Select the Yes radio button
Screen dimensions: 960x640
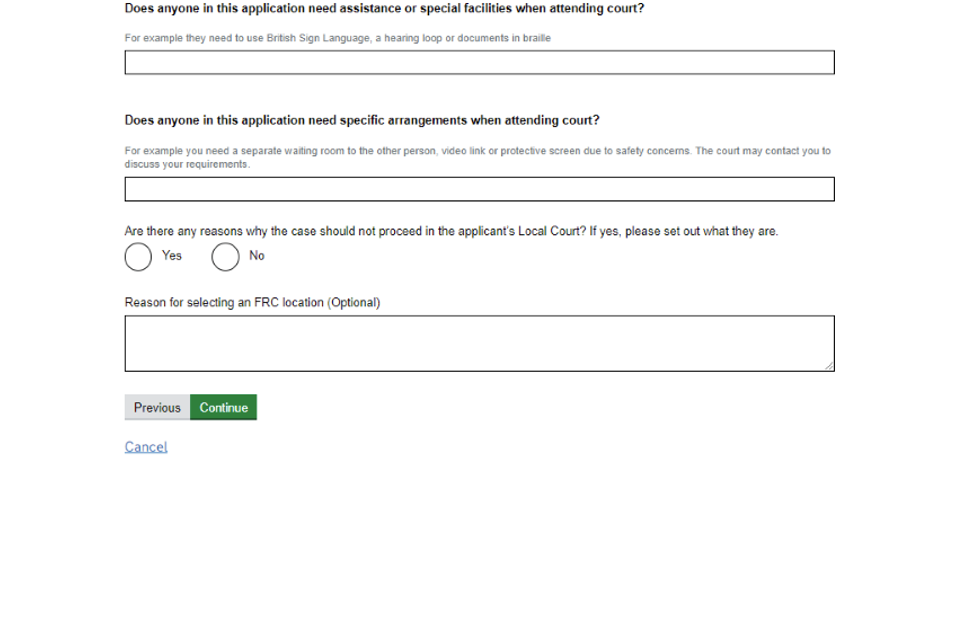pos(138,257)
